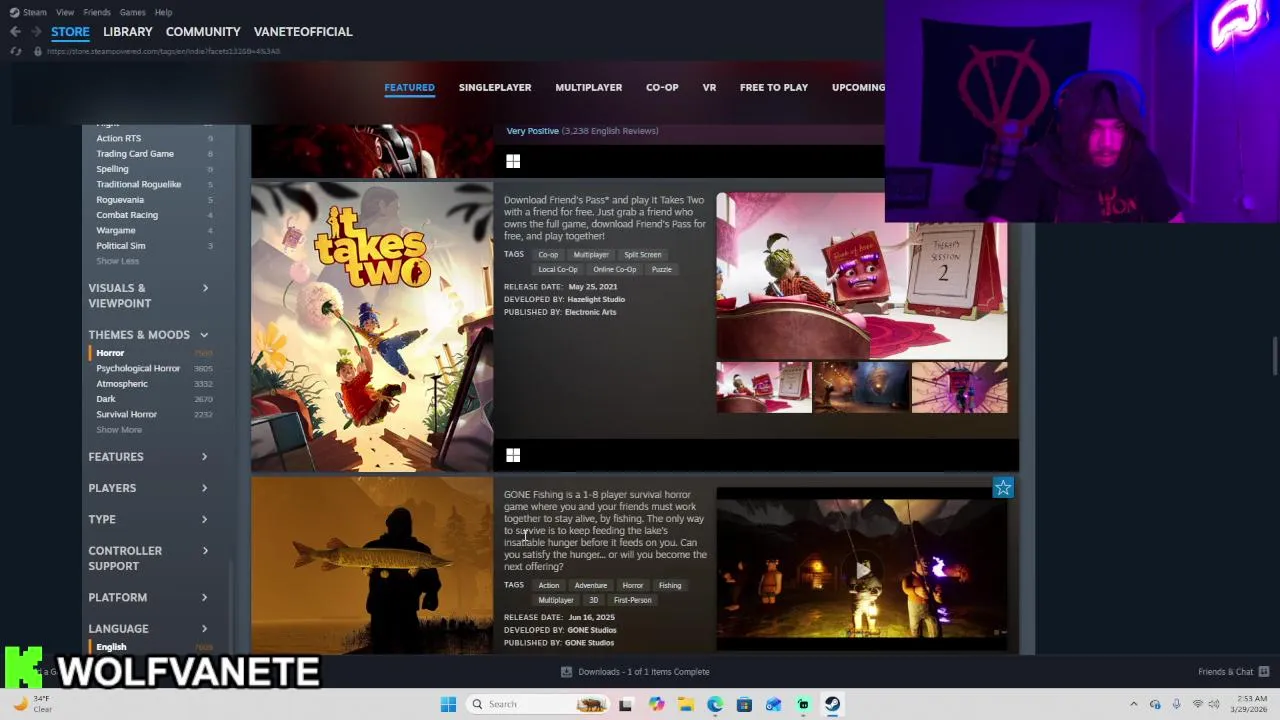
Task: Open the Free to Play tab
Action: [774, 87]
